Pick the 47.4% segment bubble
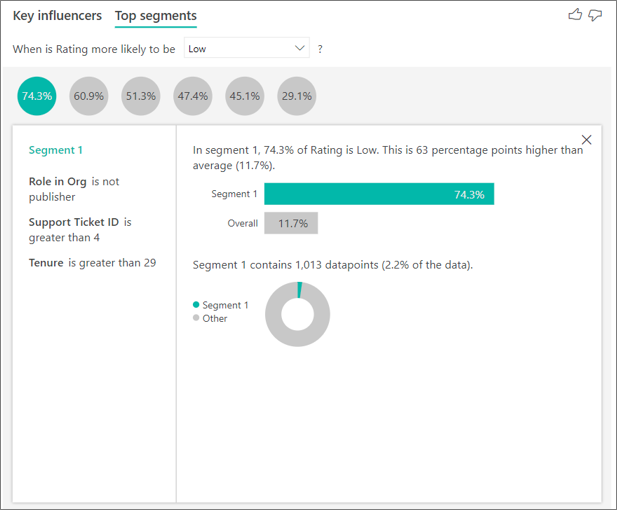 [x=193, y=96]
